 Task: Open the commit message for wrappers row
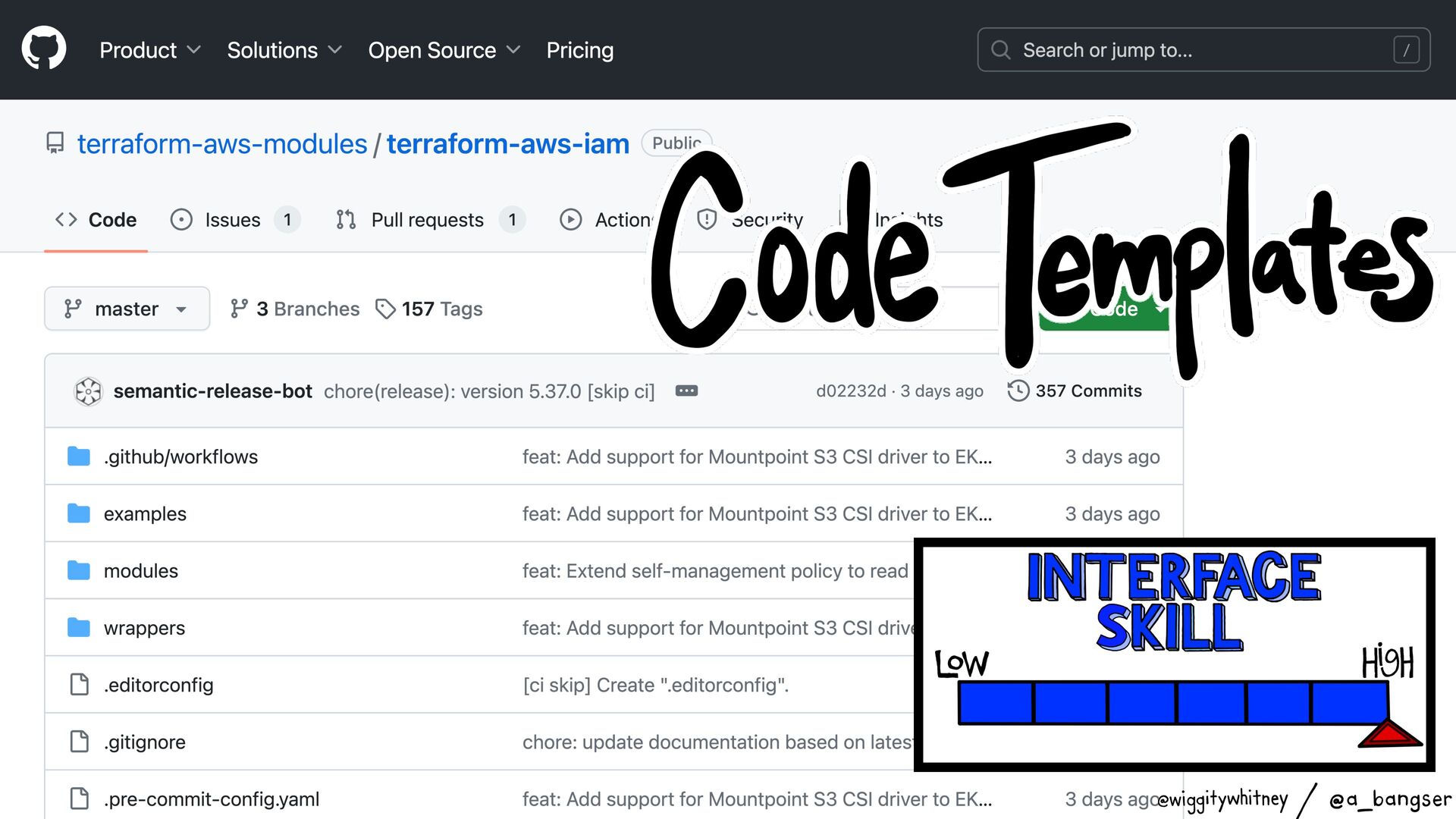pyautogui.click(x=717, y=628)
